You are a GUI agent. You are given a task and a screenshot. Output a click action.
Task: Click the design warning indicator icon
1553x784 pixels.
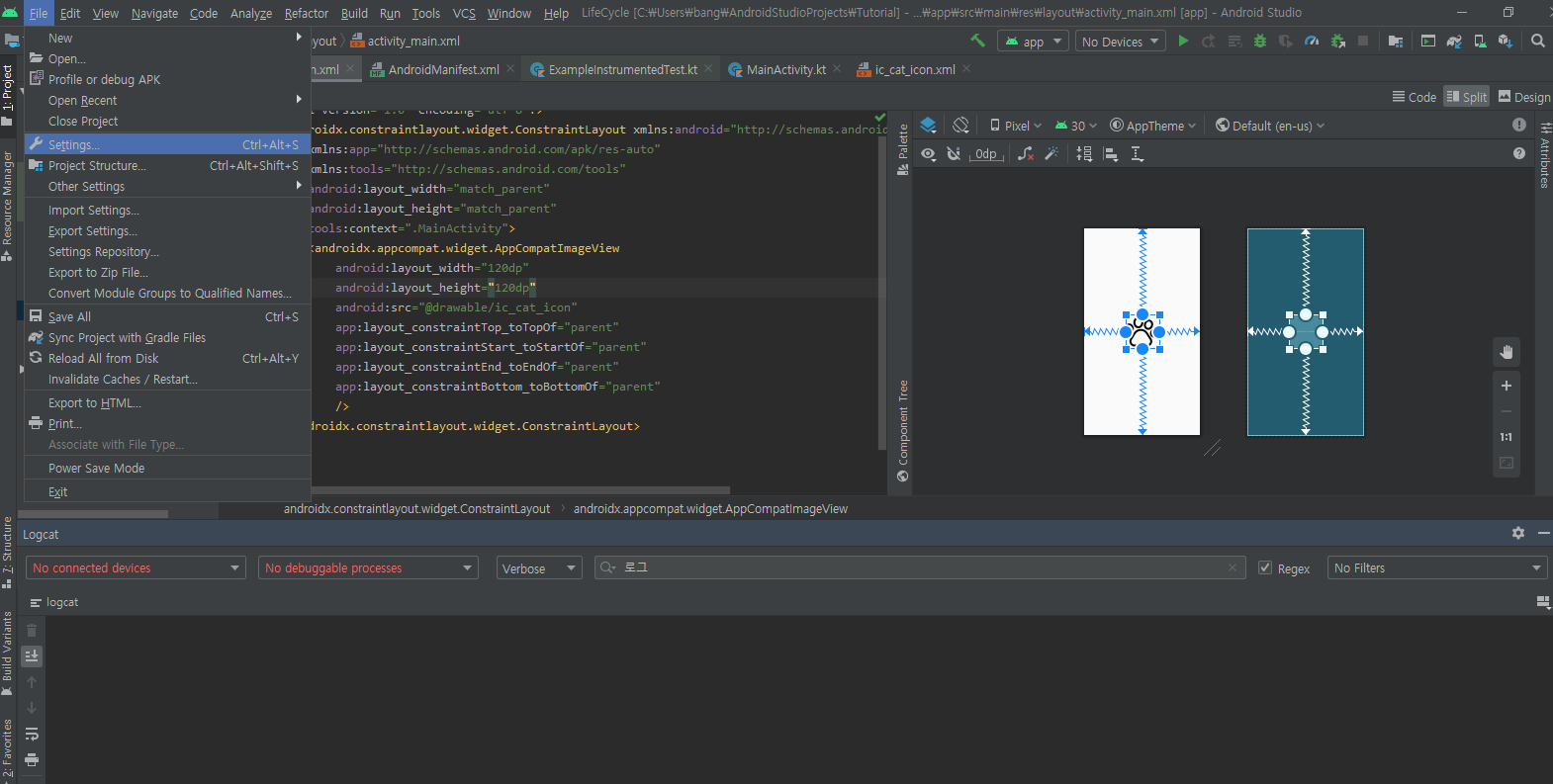pos(1518,125)
